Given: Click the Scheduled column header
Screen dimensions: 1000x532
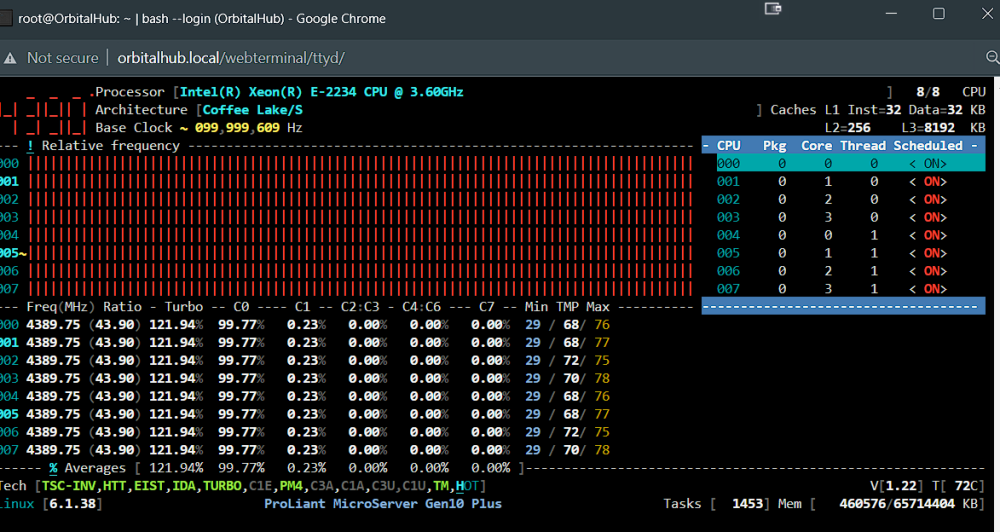Looking at the screenshot, I should tap(928, 145).
